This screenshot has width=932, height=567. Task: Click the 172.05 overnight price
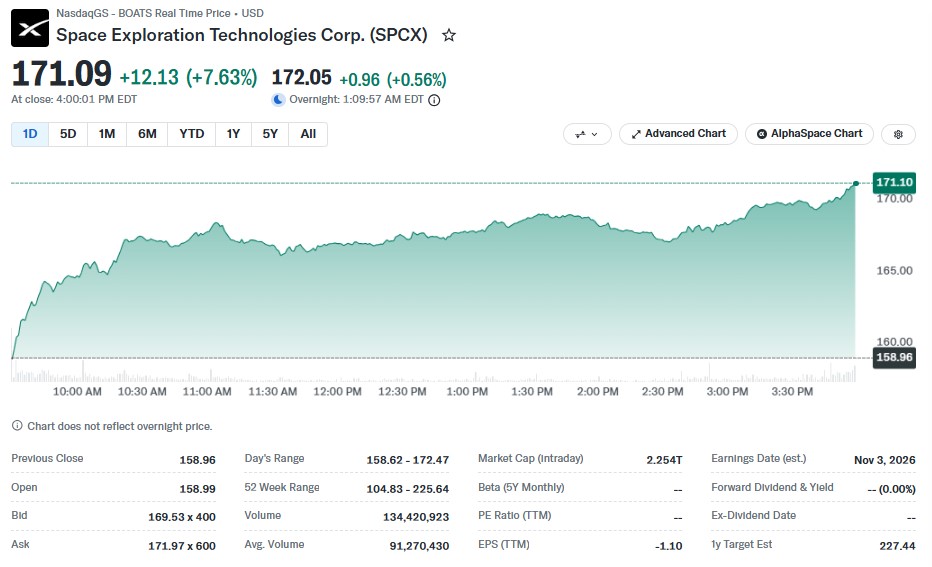[x=301, y=78]
